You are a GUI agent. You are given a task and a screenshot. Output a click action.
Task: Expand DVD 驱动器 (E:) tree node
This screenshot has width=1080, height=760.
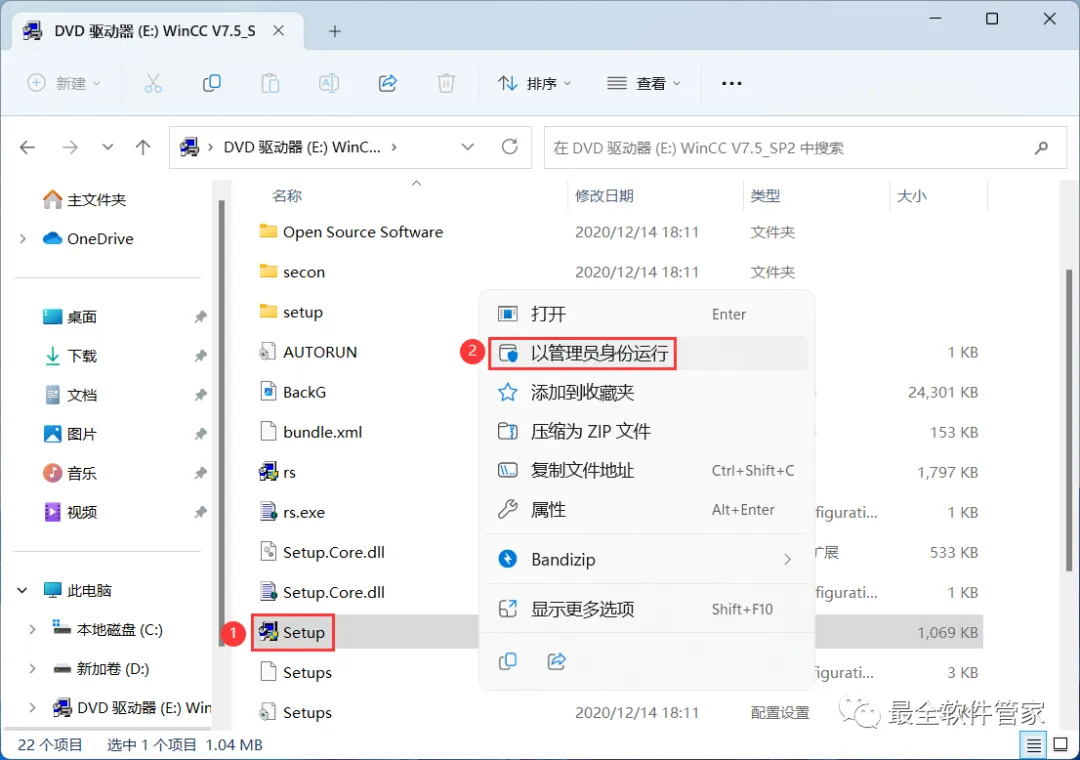pos(32,708)
